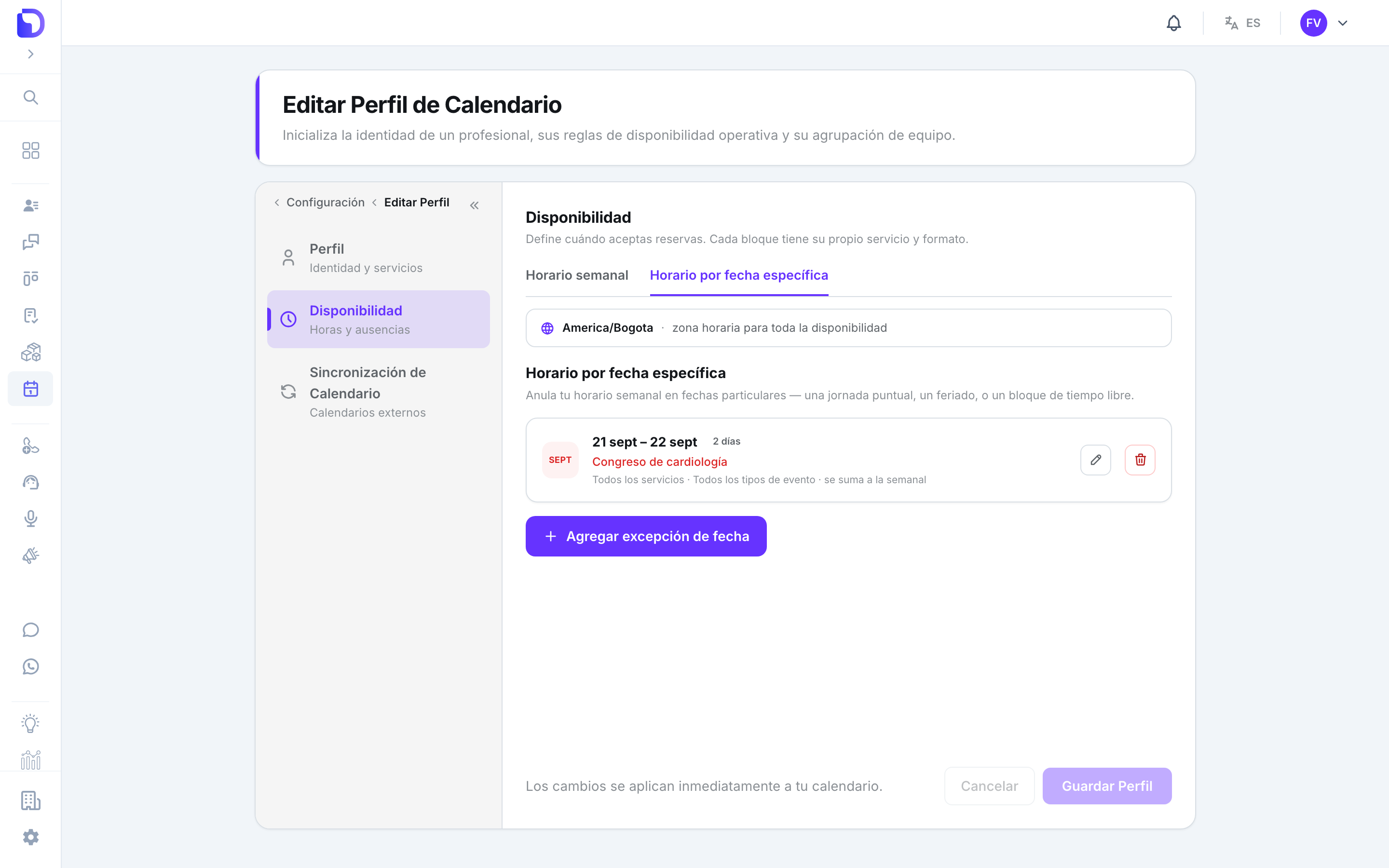Click the Guardar Perfil button

coord(1106,786)
